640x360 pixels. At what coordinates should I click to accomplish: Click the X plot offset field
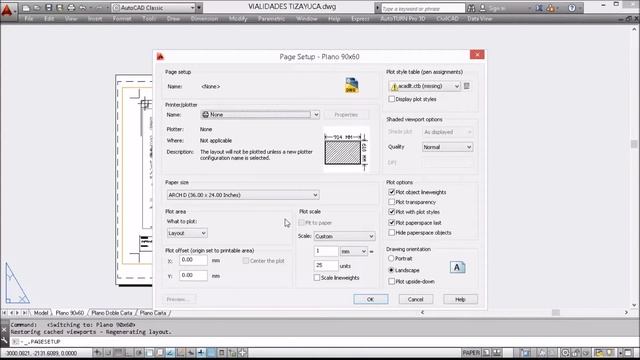193,260
